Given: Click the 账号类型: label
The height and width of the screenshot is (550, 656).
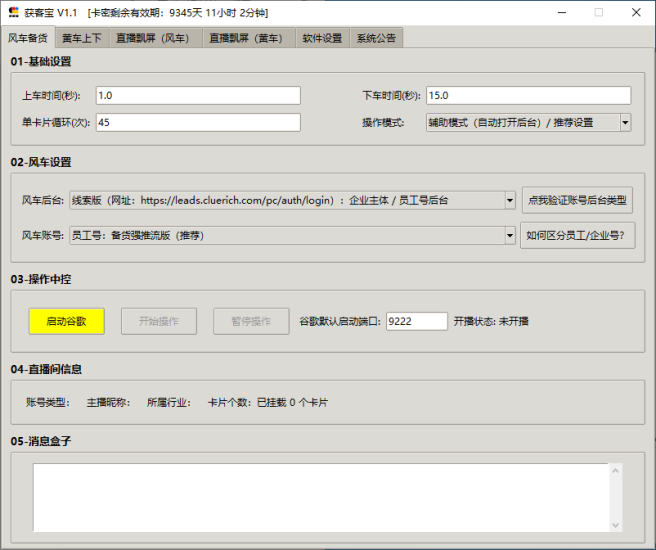Looking at the screenshot, I should (x=48, y=402).
